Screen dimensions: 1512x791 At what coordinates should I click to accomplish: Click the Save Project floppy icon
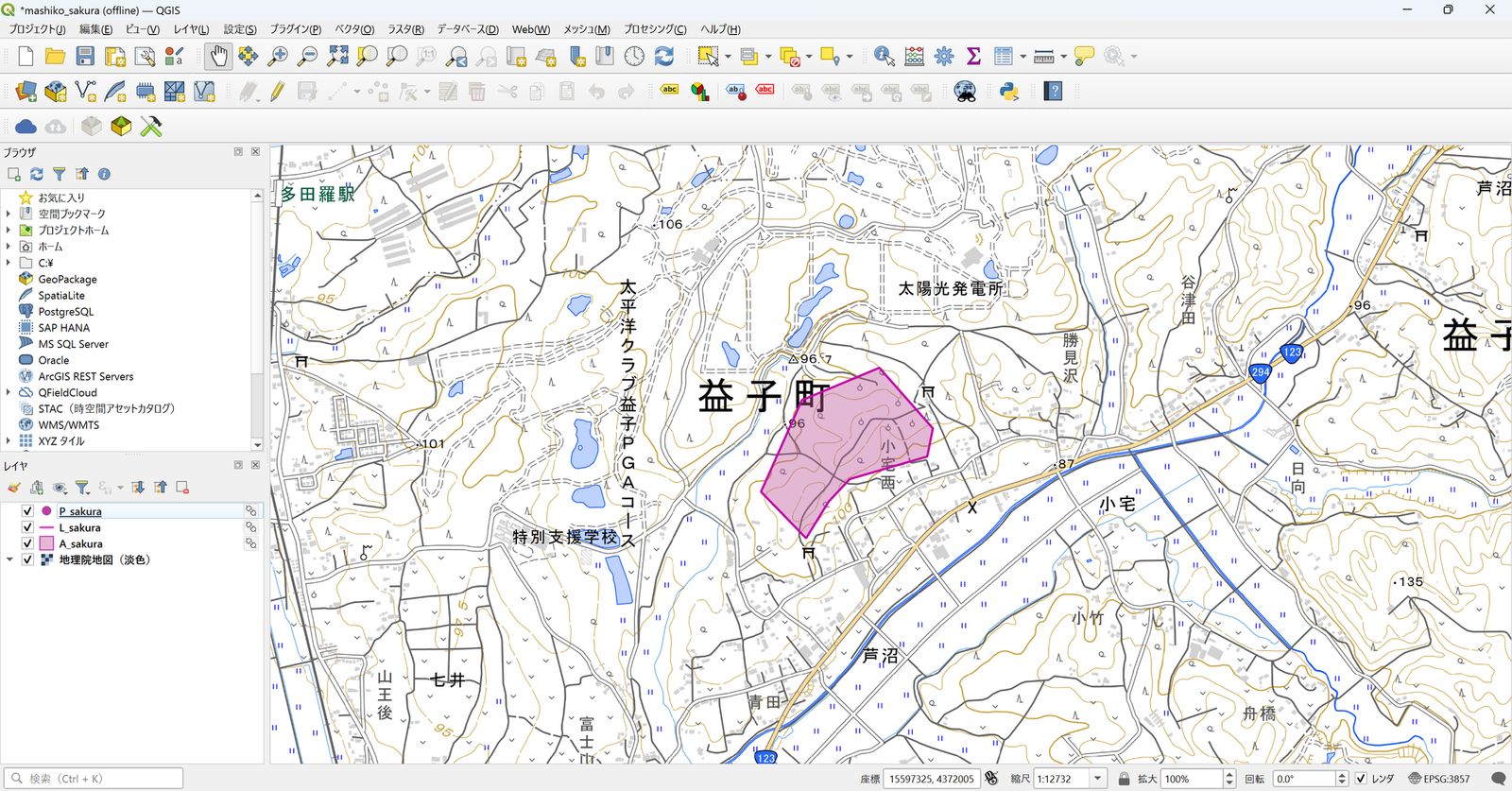pos(85,57)
